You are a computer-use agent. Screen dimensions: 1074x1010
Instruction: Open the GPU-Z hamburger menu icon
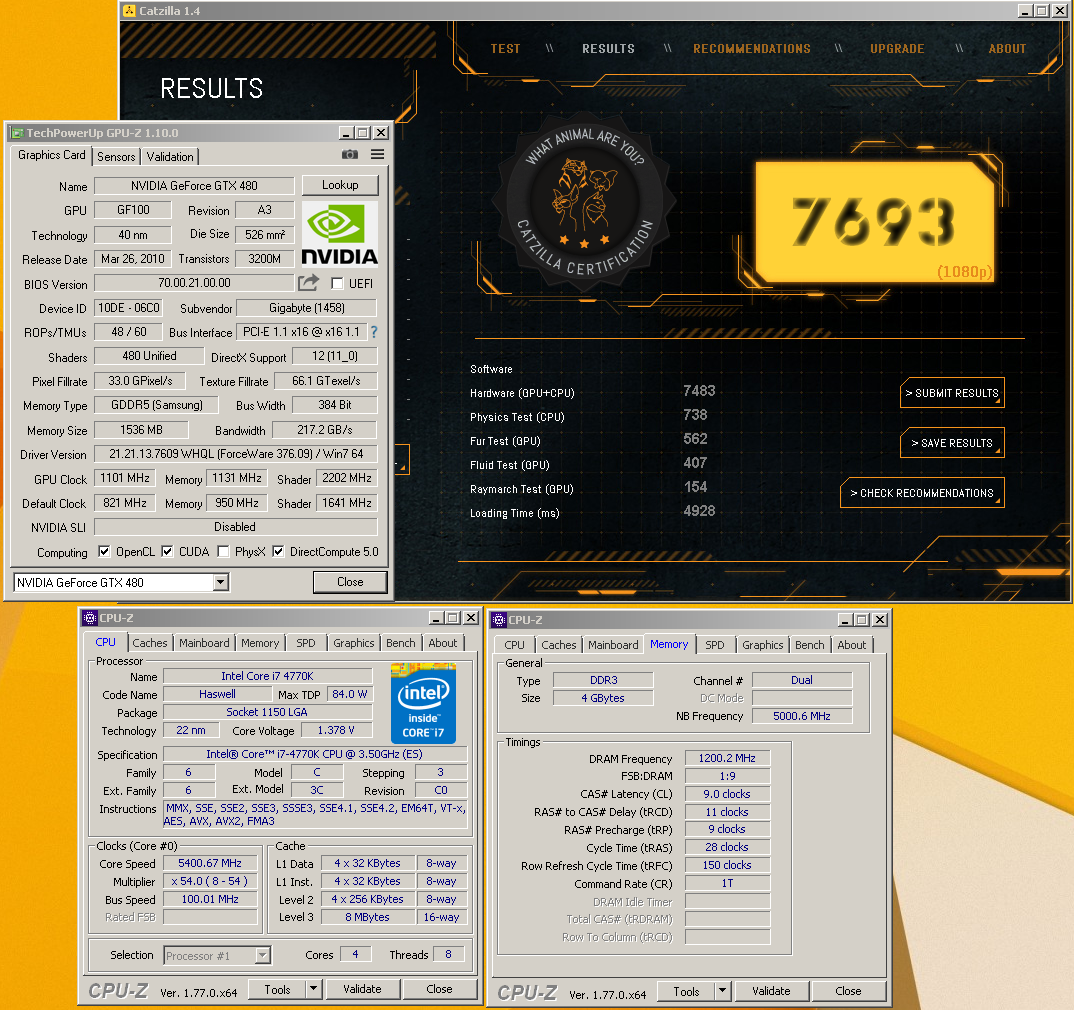coord(377,155)
